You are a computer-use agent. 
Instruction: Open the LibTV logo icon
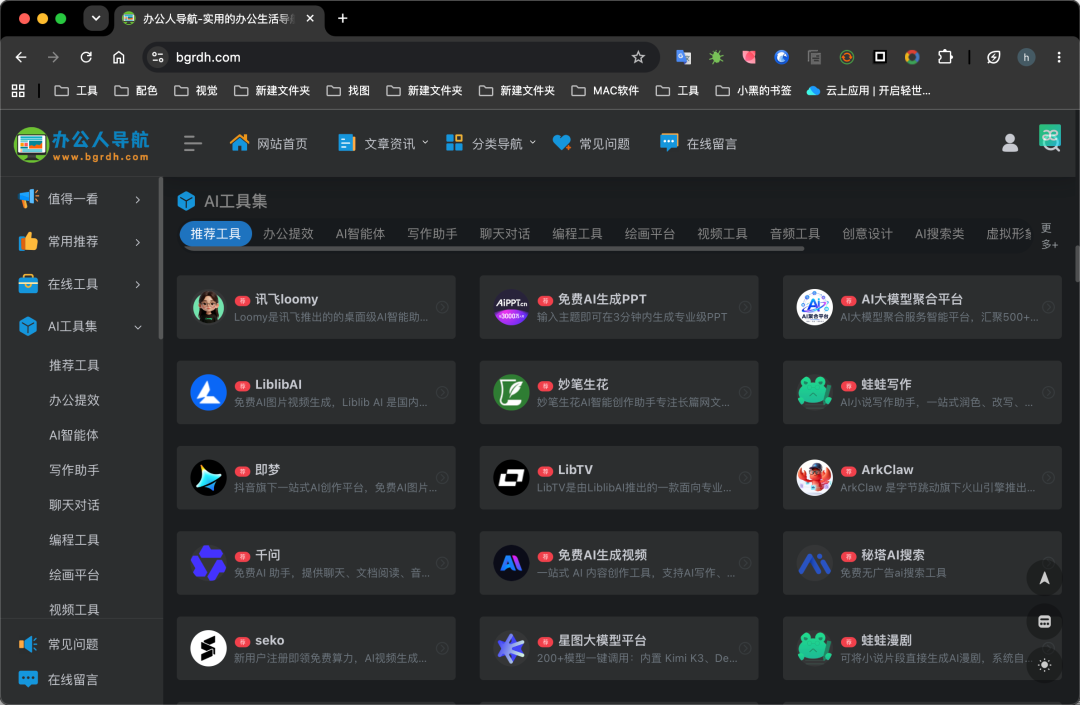(x=511, y=478)
